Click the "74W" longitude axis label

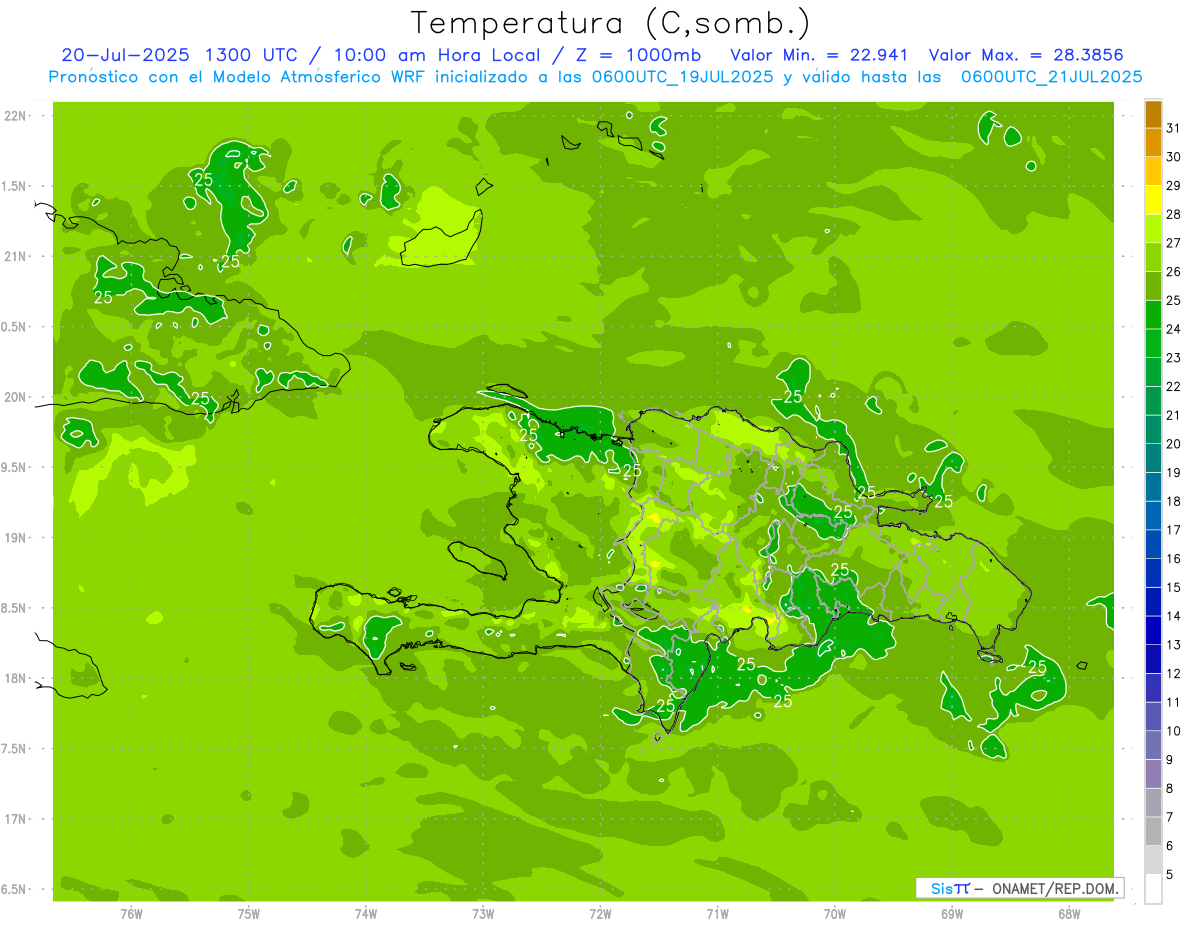pyautogui.click(x=366, y=914)
